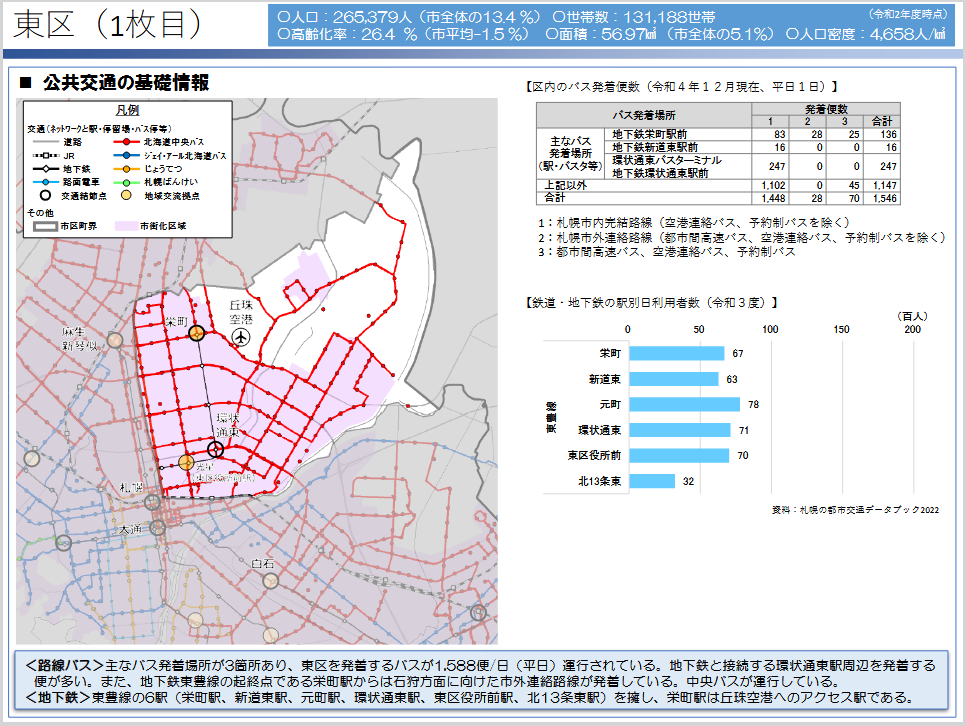Select the JR line symbol in the legend

45,155
